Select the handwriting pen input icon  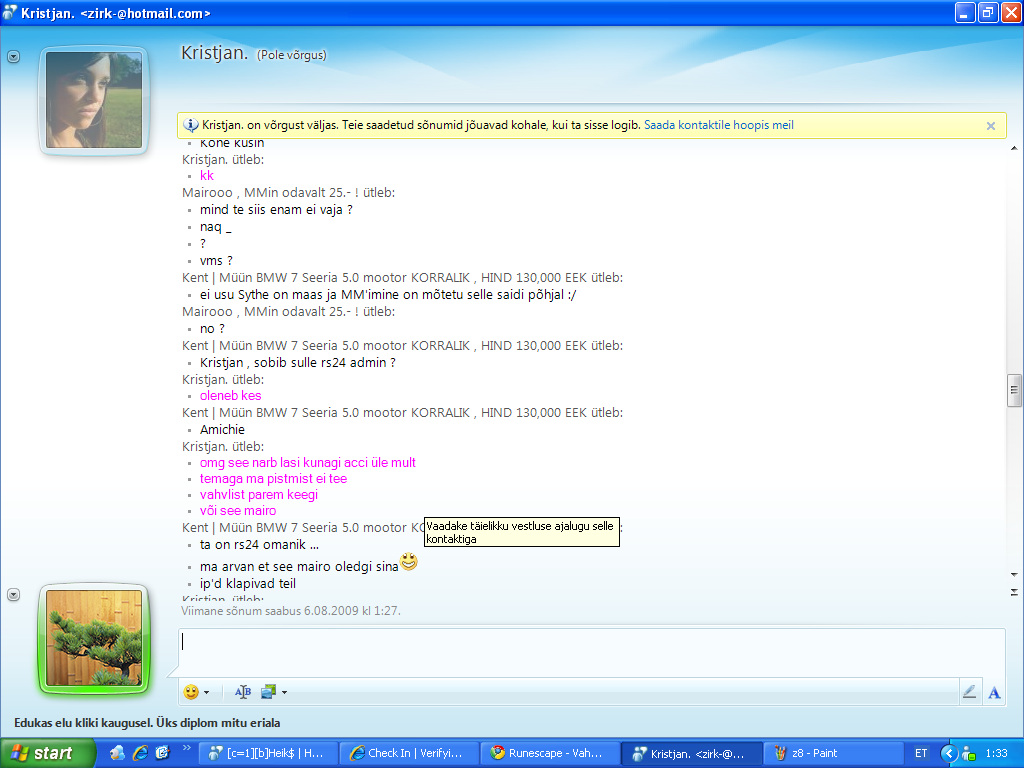click(969, 692)
